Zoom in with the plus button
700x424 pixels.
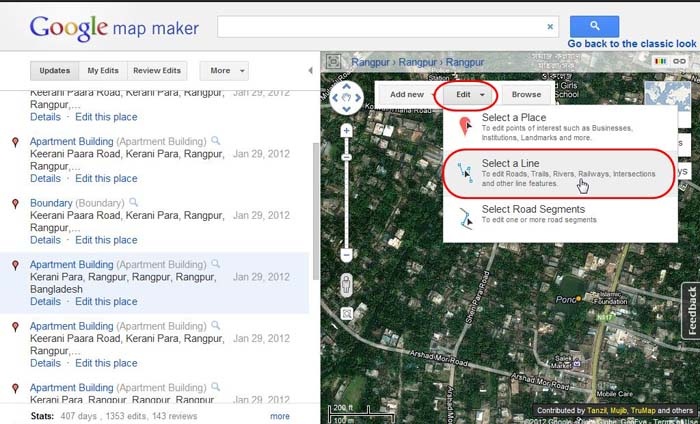tap(346, 131)
